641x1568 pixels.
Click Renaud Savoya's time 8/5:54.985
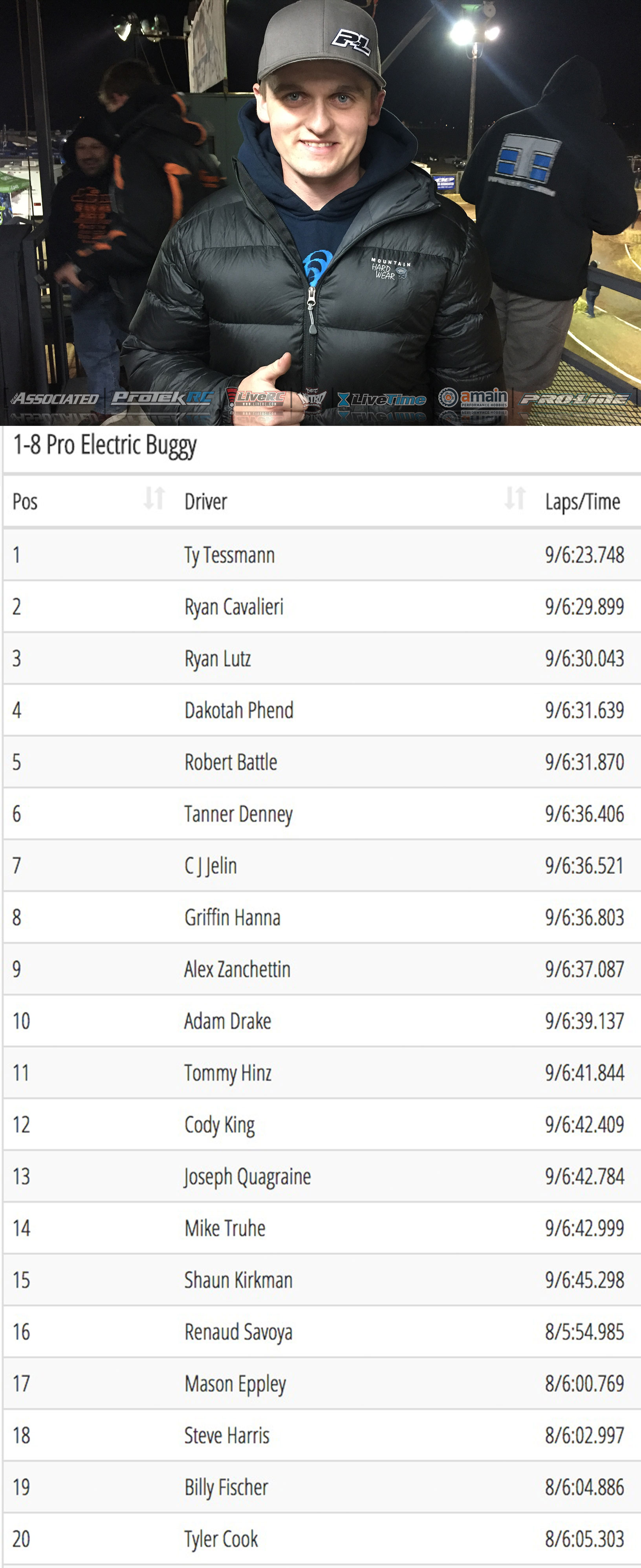coord(584,1332)
